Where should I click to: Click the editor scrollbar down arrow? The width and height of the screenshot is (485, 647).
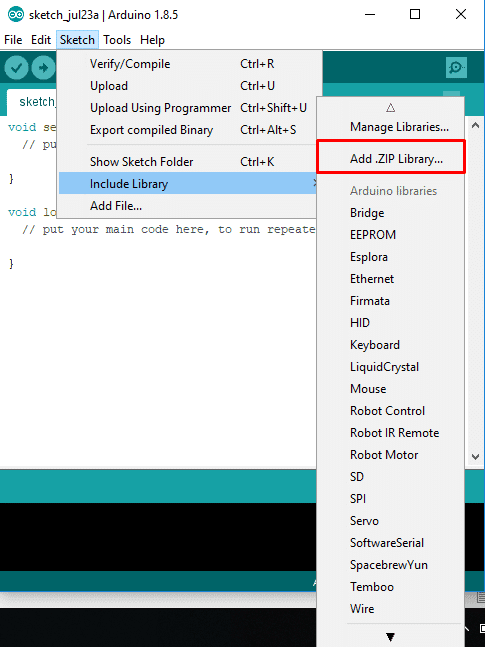[x=475, y=457]
